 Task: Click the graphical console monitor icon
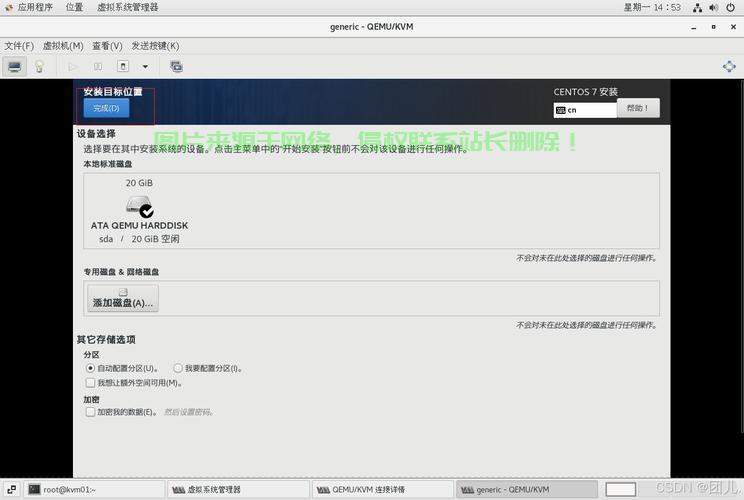click(x=15, y=66)
